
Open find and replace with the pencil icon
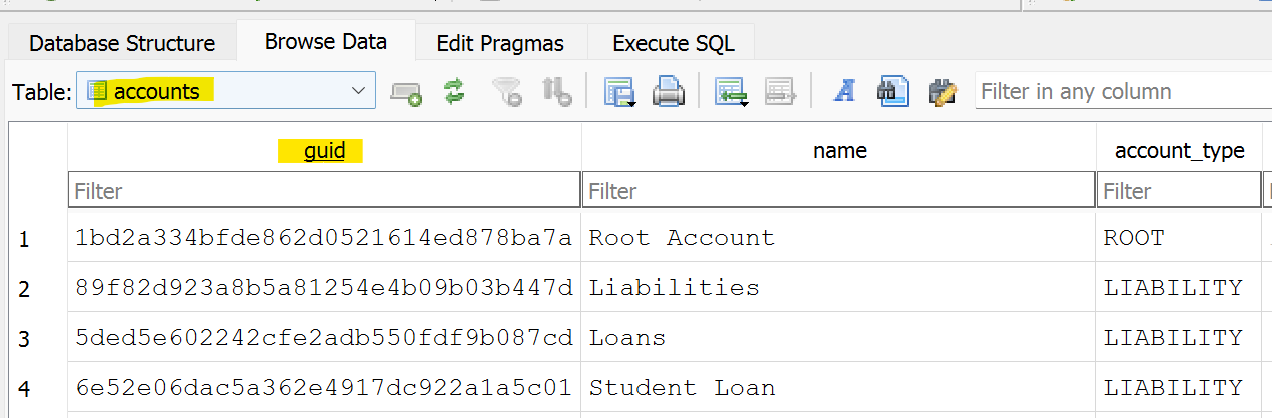[x=943, y=92]
